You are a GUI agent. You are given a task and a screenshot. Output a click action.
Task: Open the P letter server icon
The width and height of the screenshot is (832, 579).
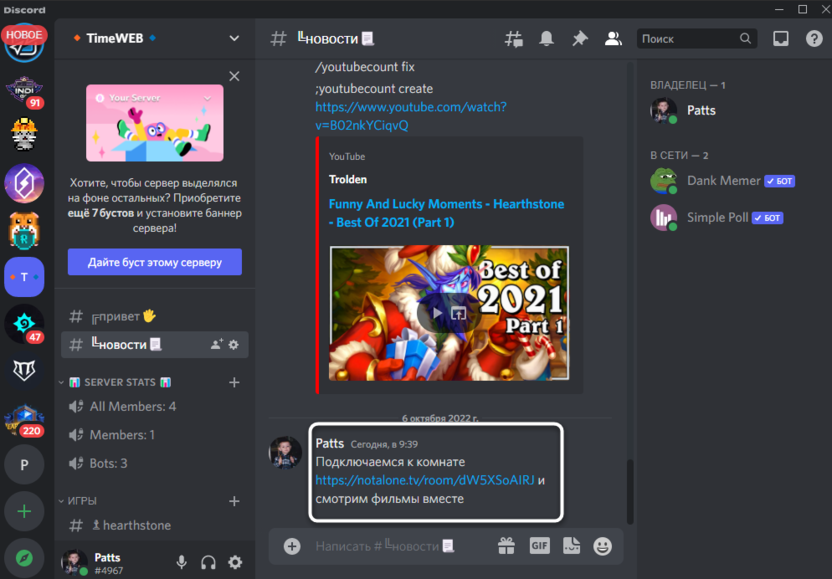click(x=24, y=465)
